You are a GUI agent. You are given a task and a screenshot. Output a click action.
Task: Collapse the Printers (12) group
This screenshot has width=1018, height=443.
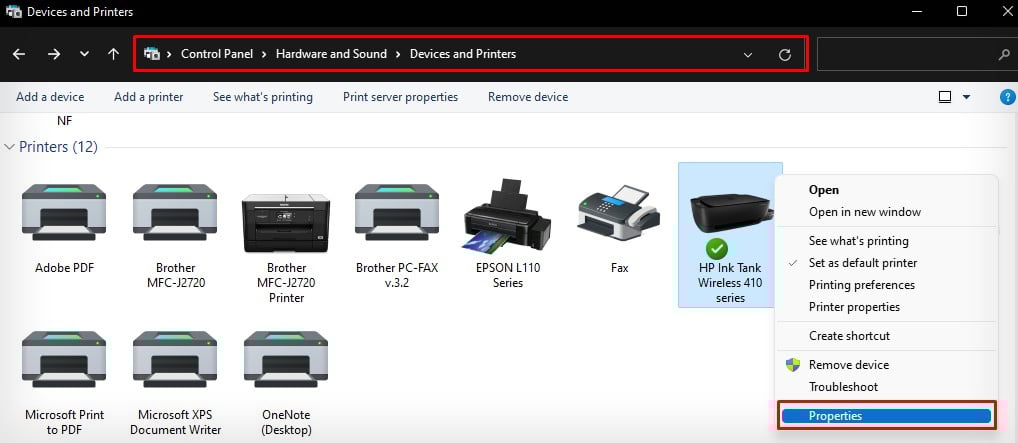tap(9, 147)
